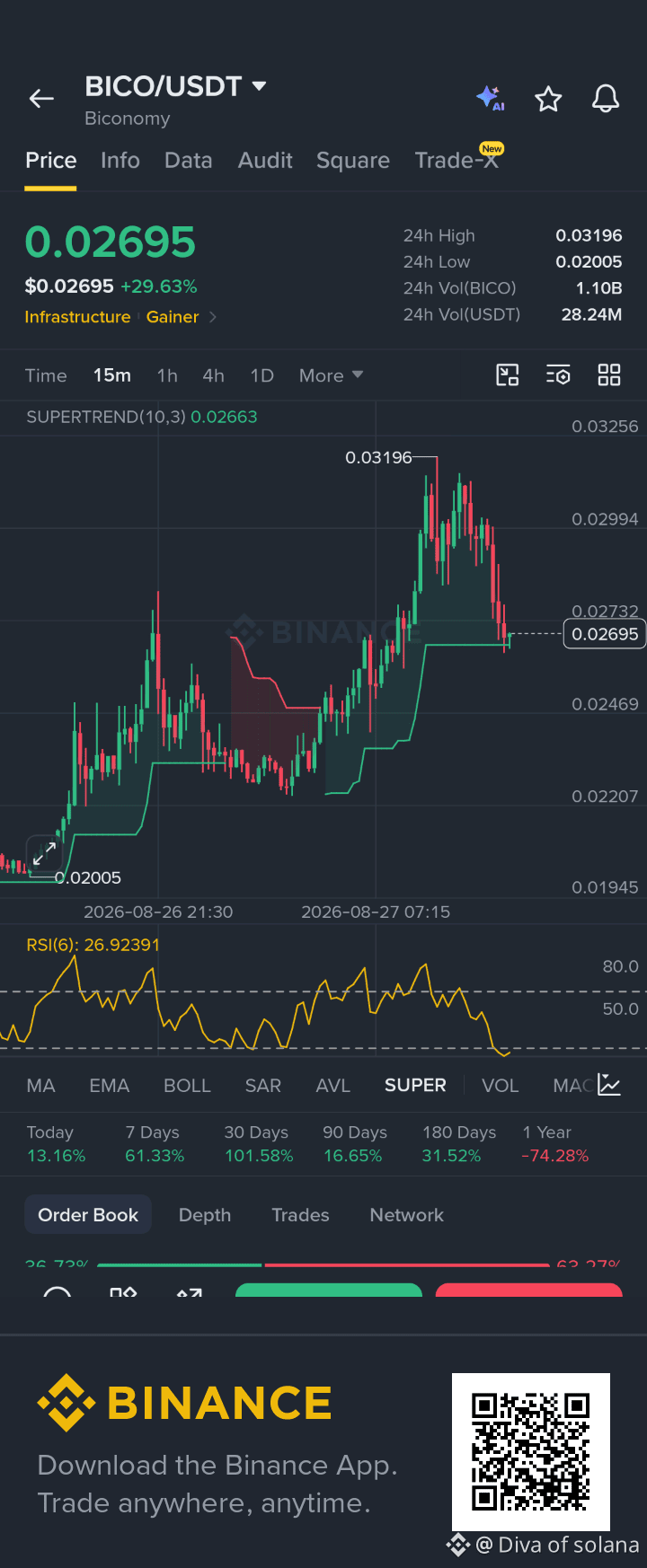Screen dimensions: 647x1568
Task: Open the Audit tab
Action: point(265,161)
